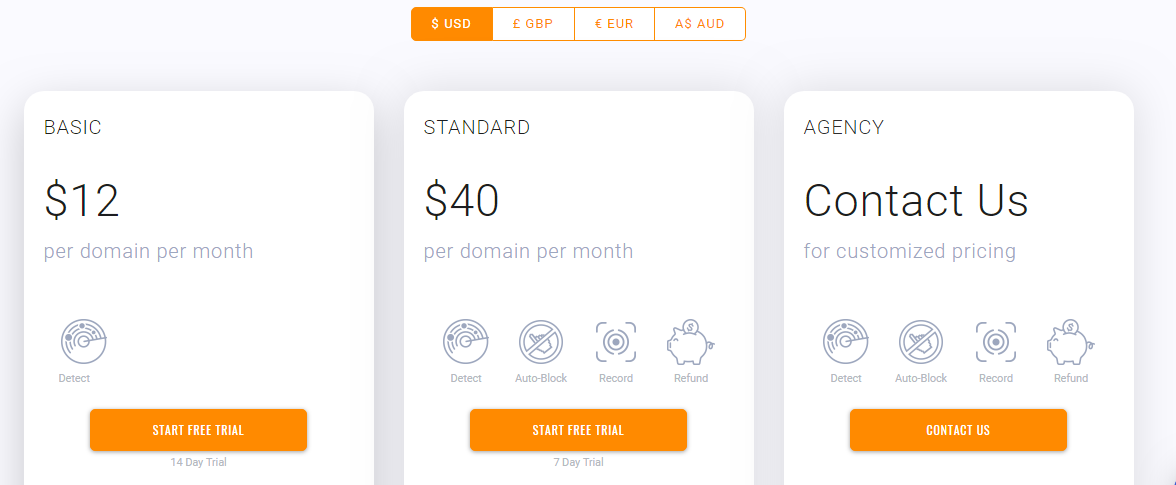Click the Record icon in Standard plan
1176x485 pixels.
coord(616,342)
